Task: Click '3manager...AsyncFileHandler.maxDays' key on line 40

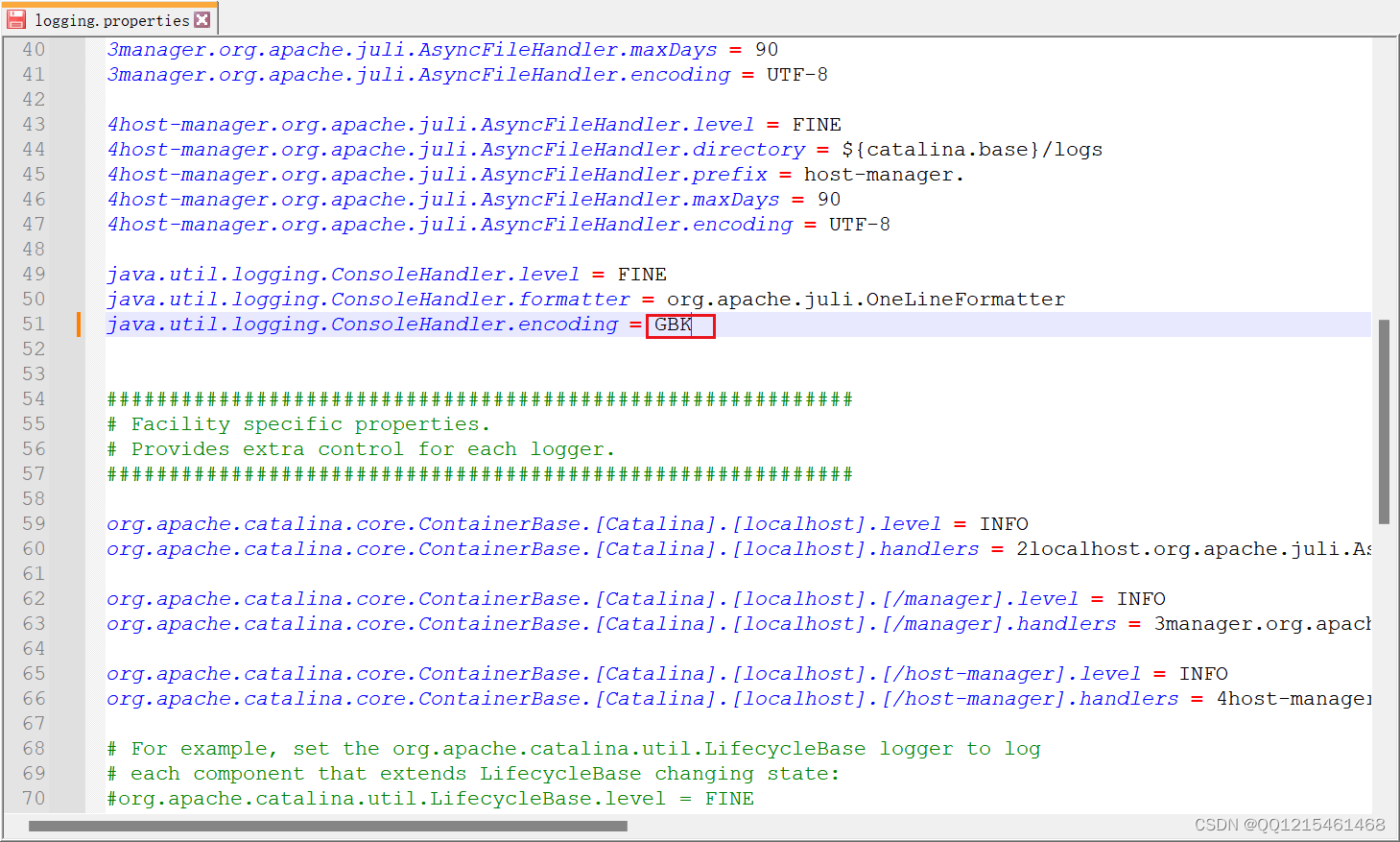Action: pos(413,50)
